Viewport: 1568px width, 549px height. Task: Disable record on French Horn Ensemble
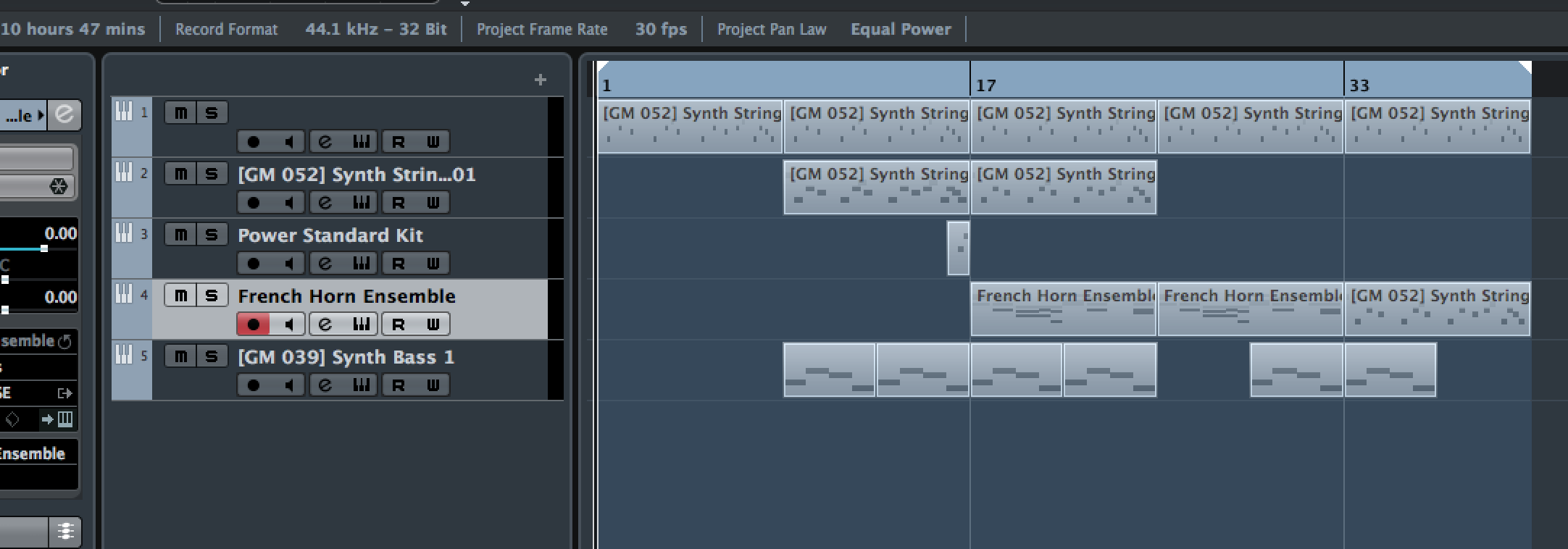click(254, 324)
